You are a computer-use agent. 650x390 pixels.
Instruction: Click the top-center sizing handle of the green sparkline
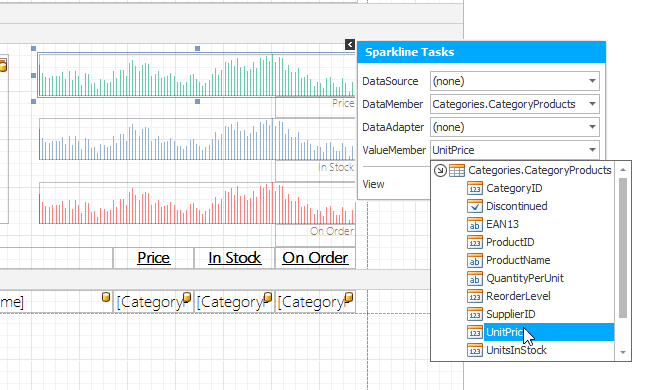pyautogui.click(x=197, y=48)
